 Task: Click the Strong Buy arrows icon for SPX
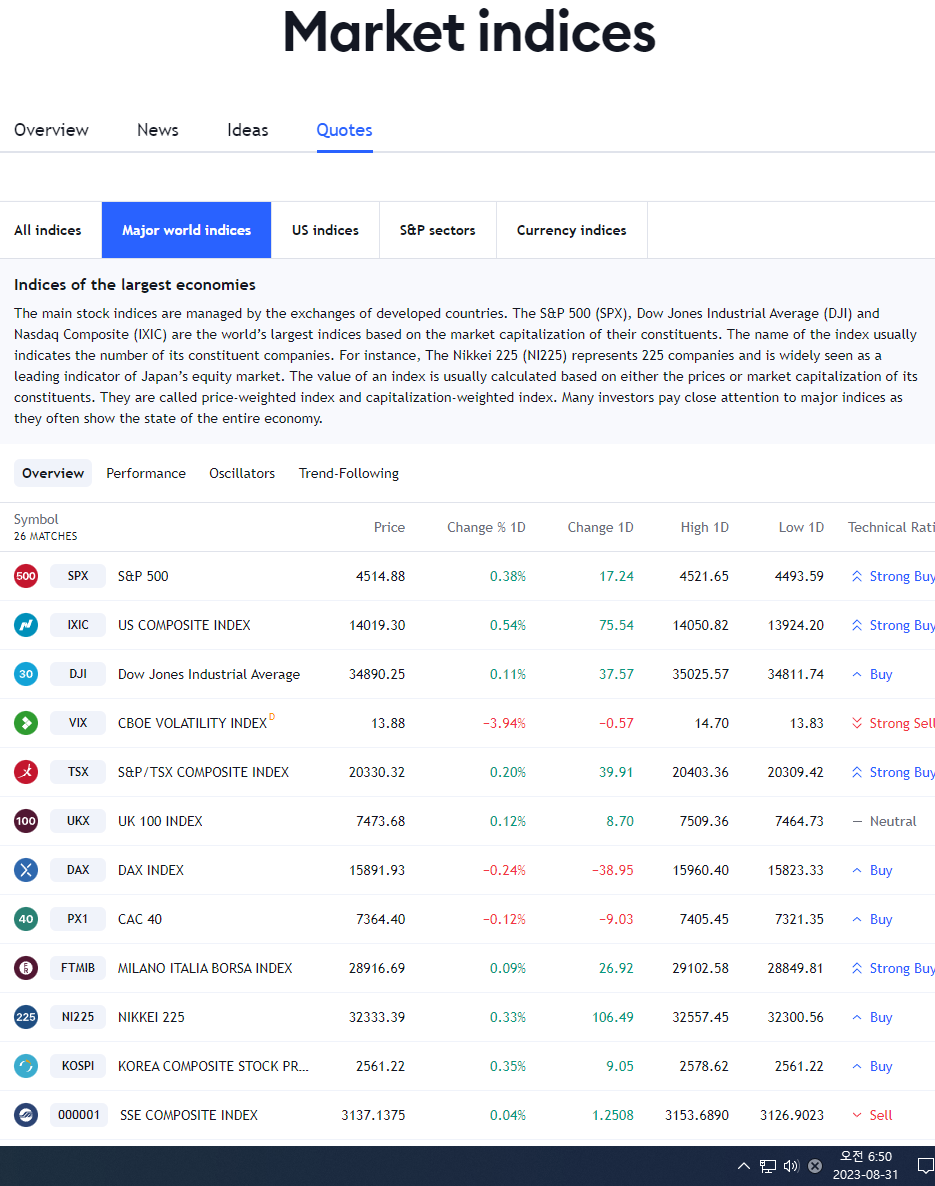pos(856,576)
